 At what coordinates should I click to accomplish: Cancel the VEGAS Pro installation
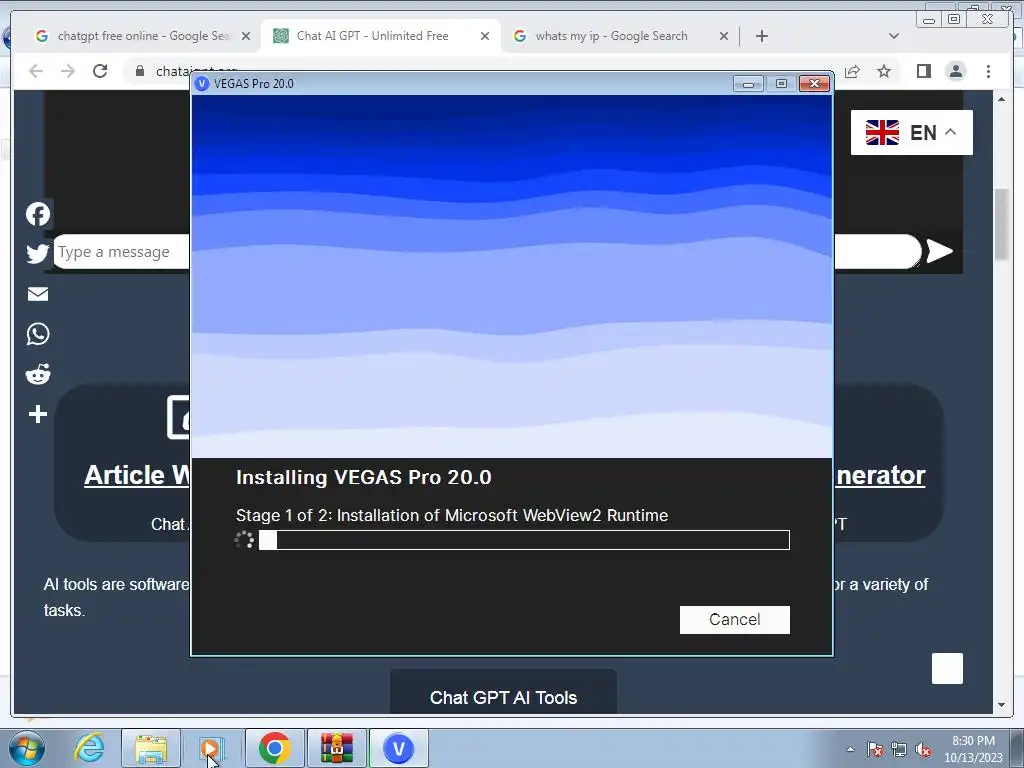click(735, 620)
